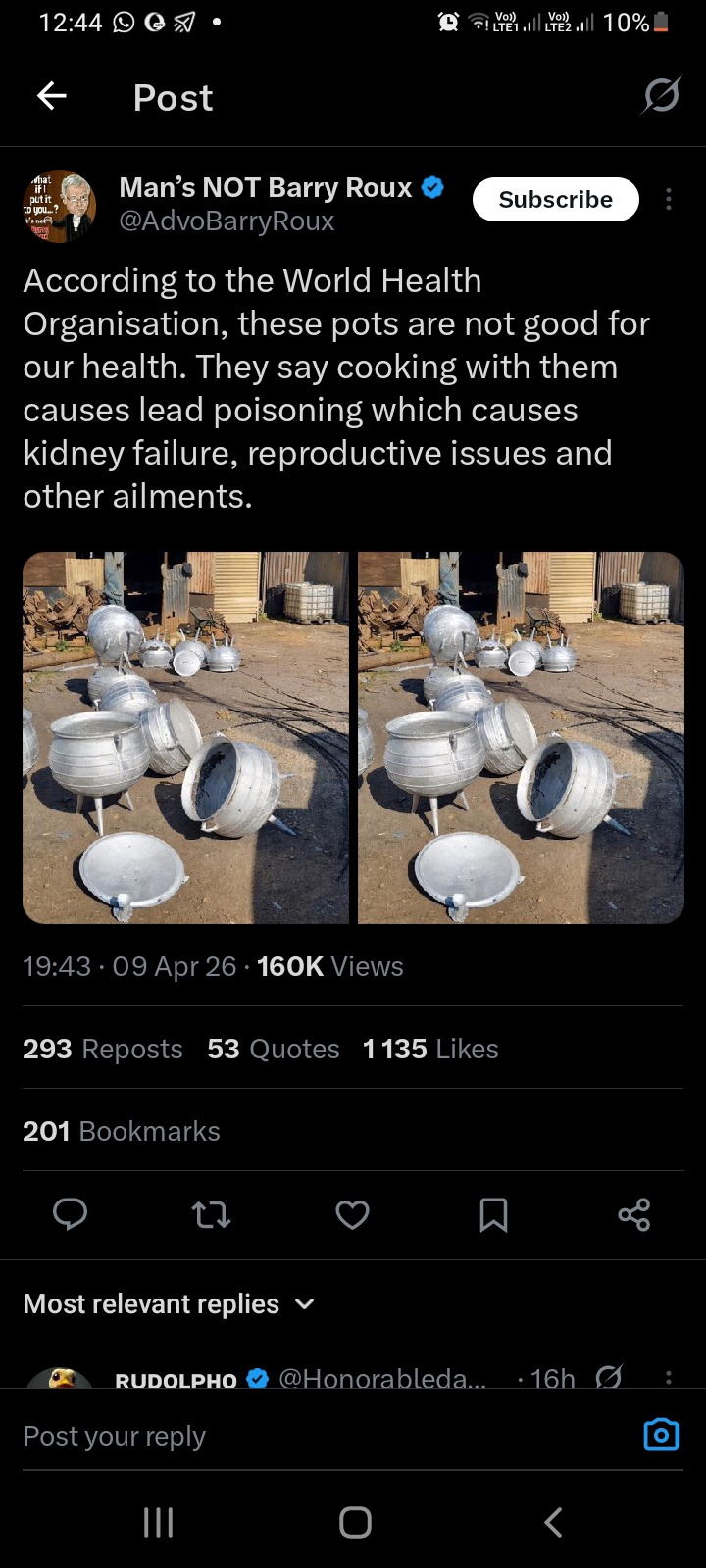Bookmark the post
The image size is (706, 1568).
click(493, 1215)
